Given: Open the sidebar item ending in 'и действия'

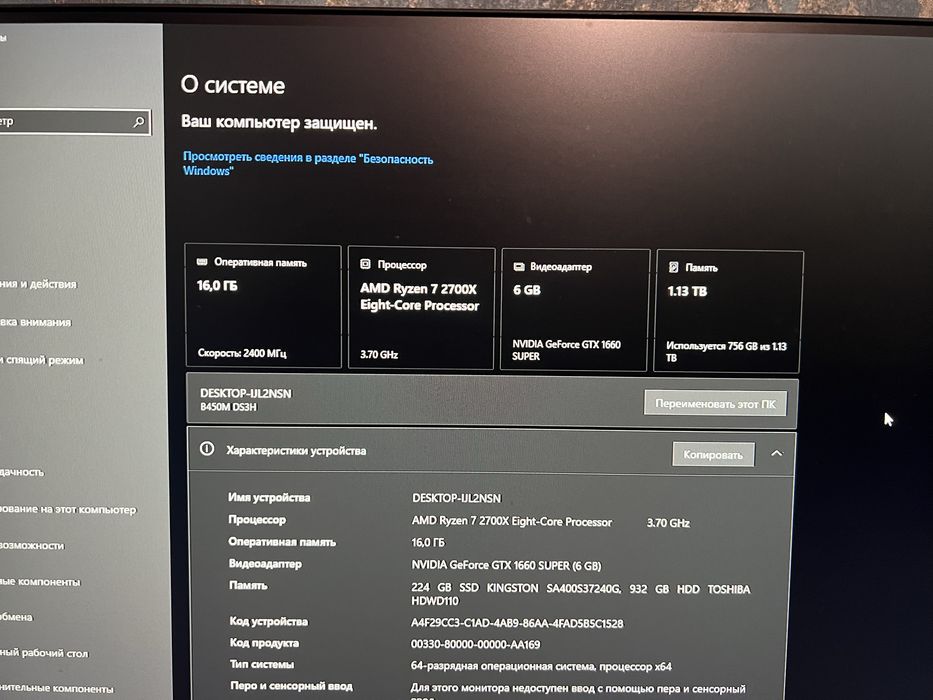Looking at the screenshot, I should (38, 284).
